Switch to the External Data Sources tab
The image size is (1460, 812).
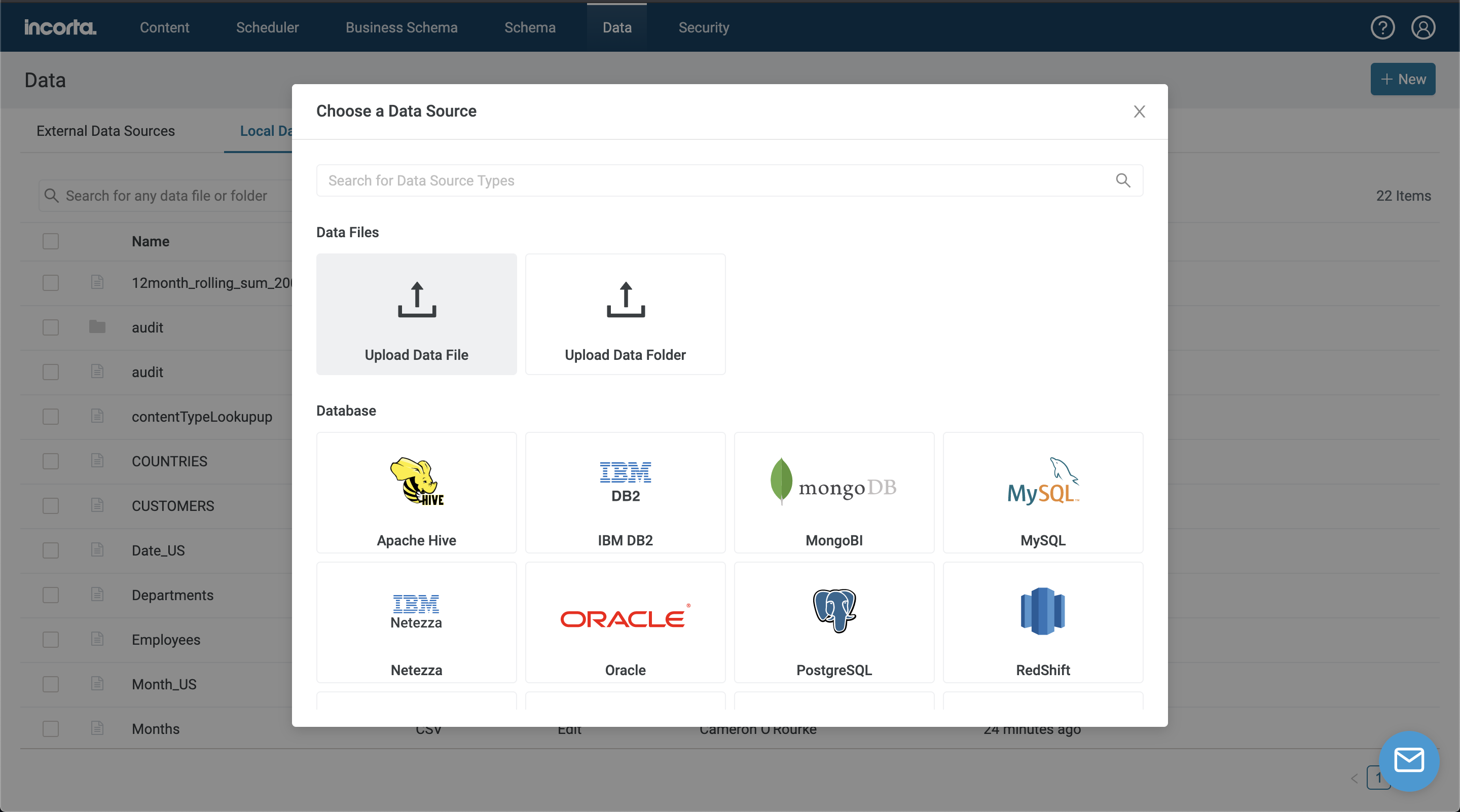tap(105, 131)
